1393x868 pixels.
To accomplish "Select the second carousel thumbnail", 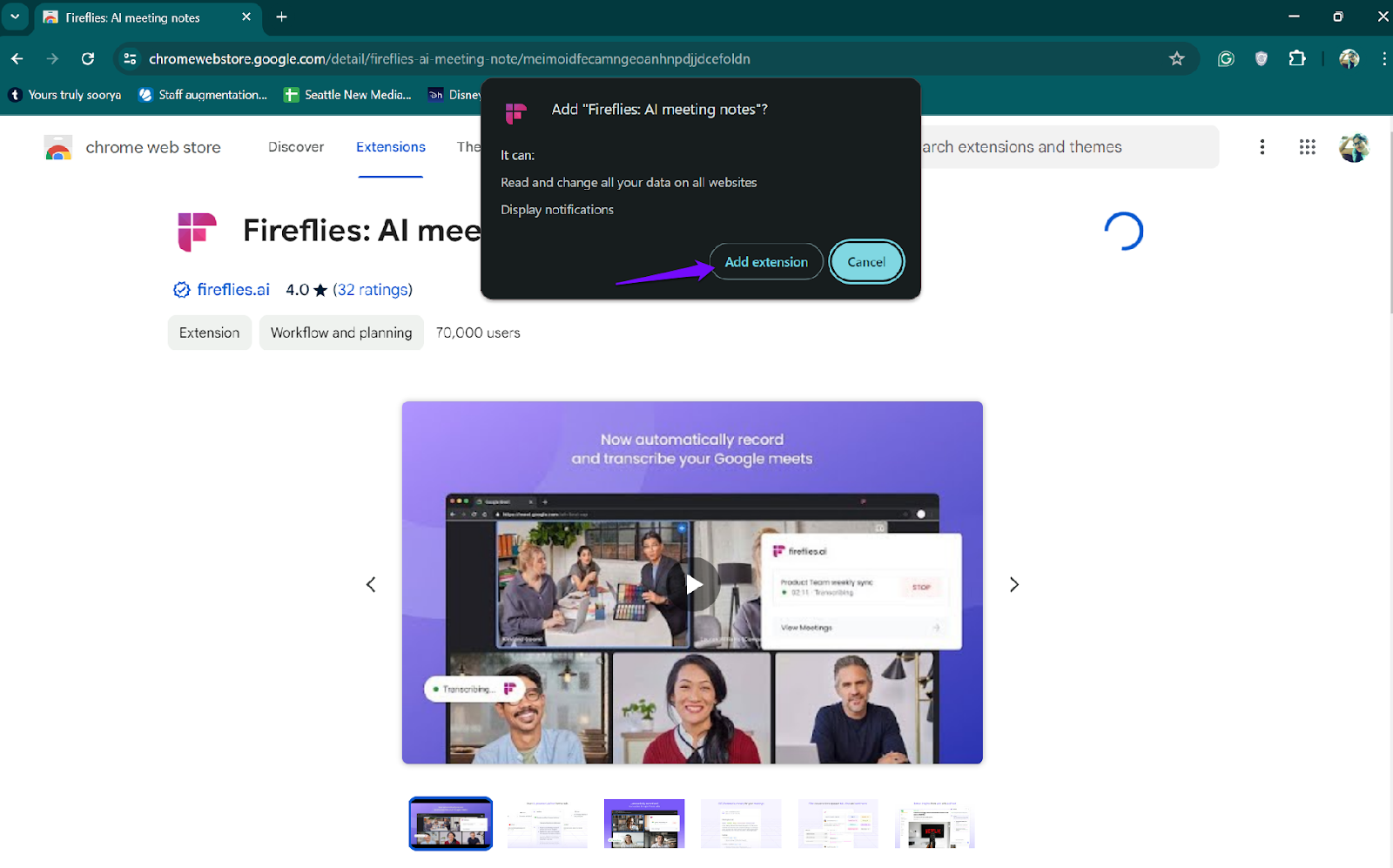I will click(x=548, y=824).
